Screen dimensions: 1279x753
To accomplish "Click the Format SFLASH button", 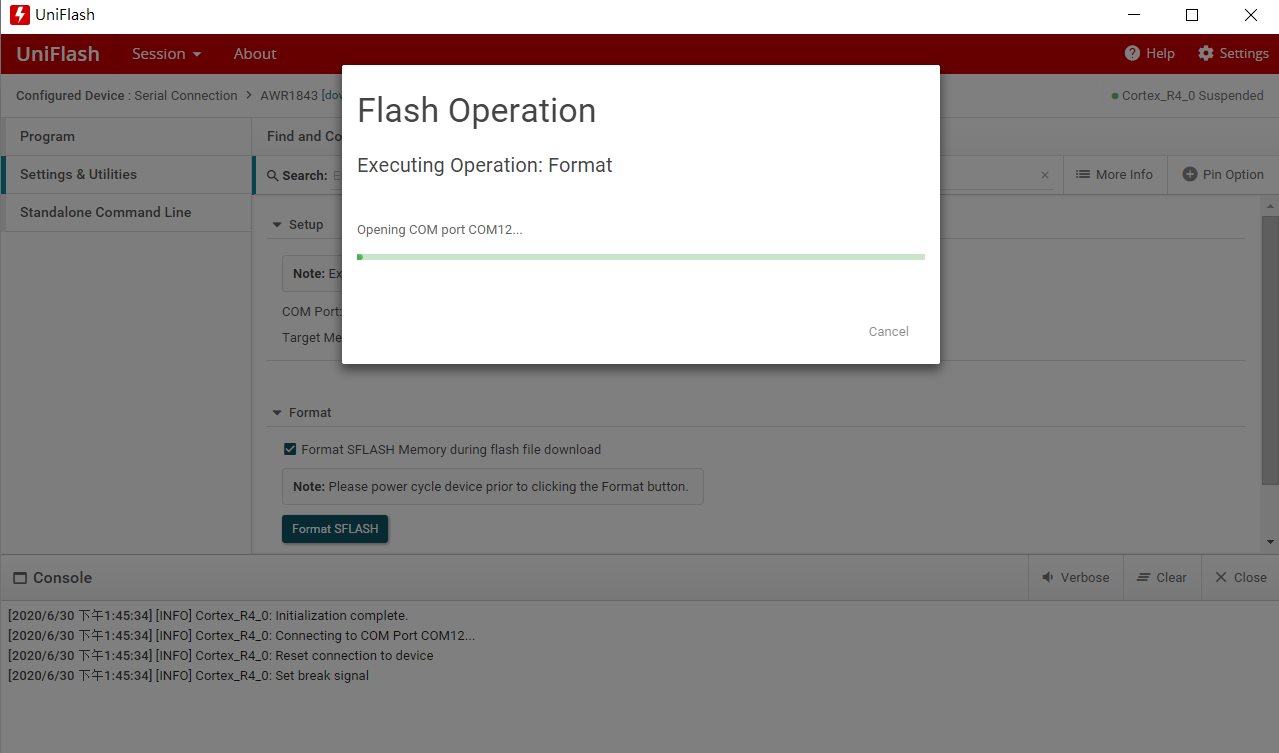I will 335,529.
